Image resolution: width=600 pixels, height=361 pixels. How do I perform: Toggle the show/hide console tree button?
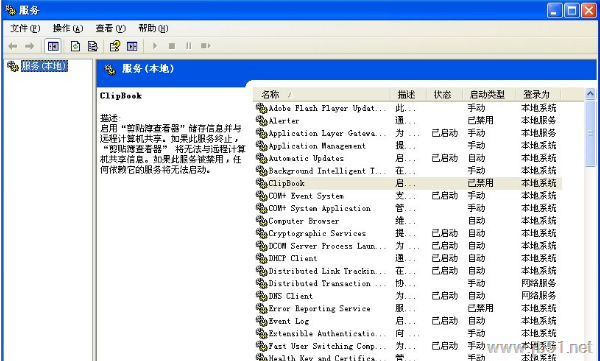pyautogui.click(x=53, y=46)
